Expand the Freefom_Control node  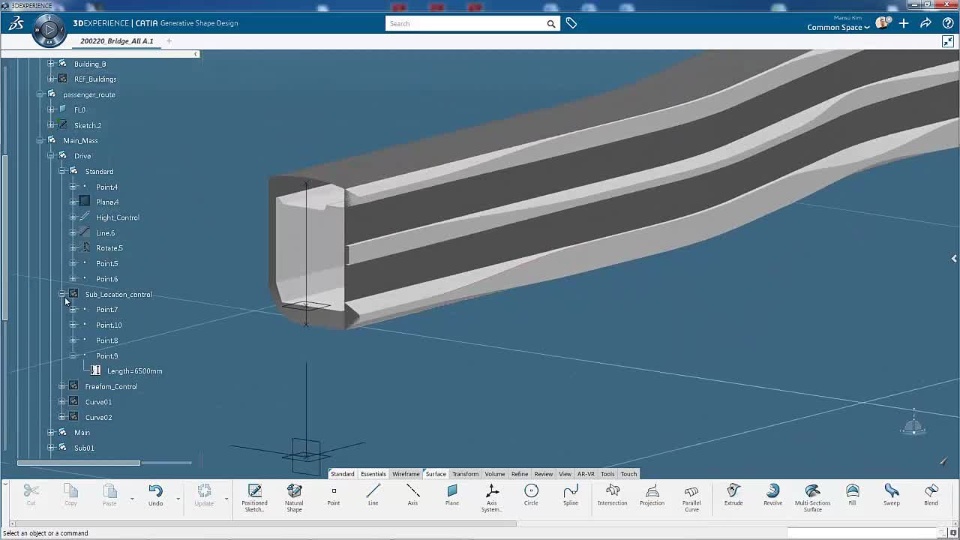[x=62, y=386]
